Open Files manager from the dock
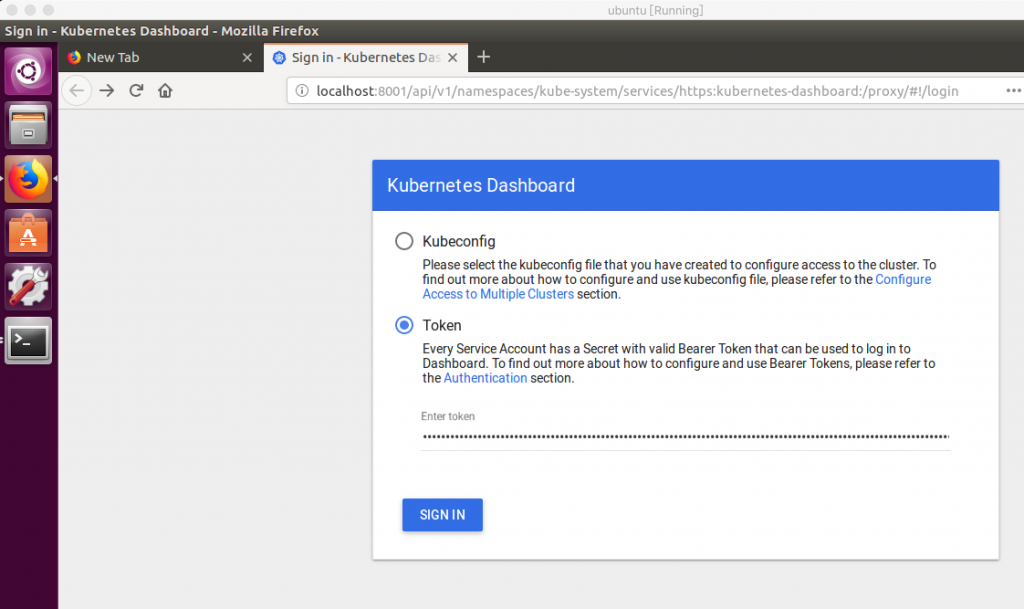 click(x=28, y=125)
